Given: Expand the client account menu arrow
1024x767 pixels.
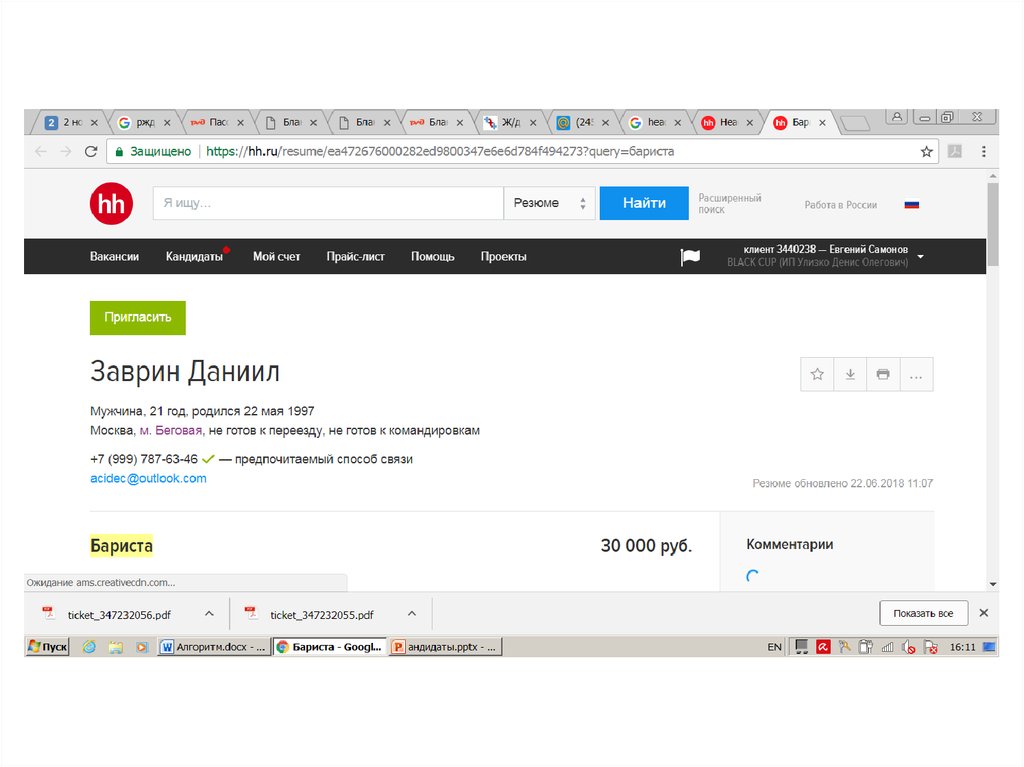Looking at the screenshot, I should [x=920, y=257].
